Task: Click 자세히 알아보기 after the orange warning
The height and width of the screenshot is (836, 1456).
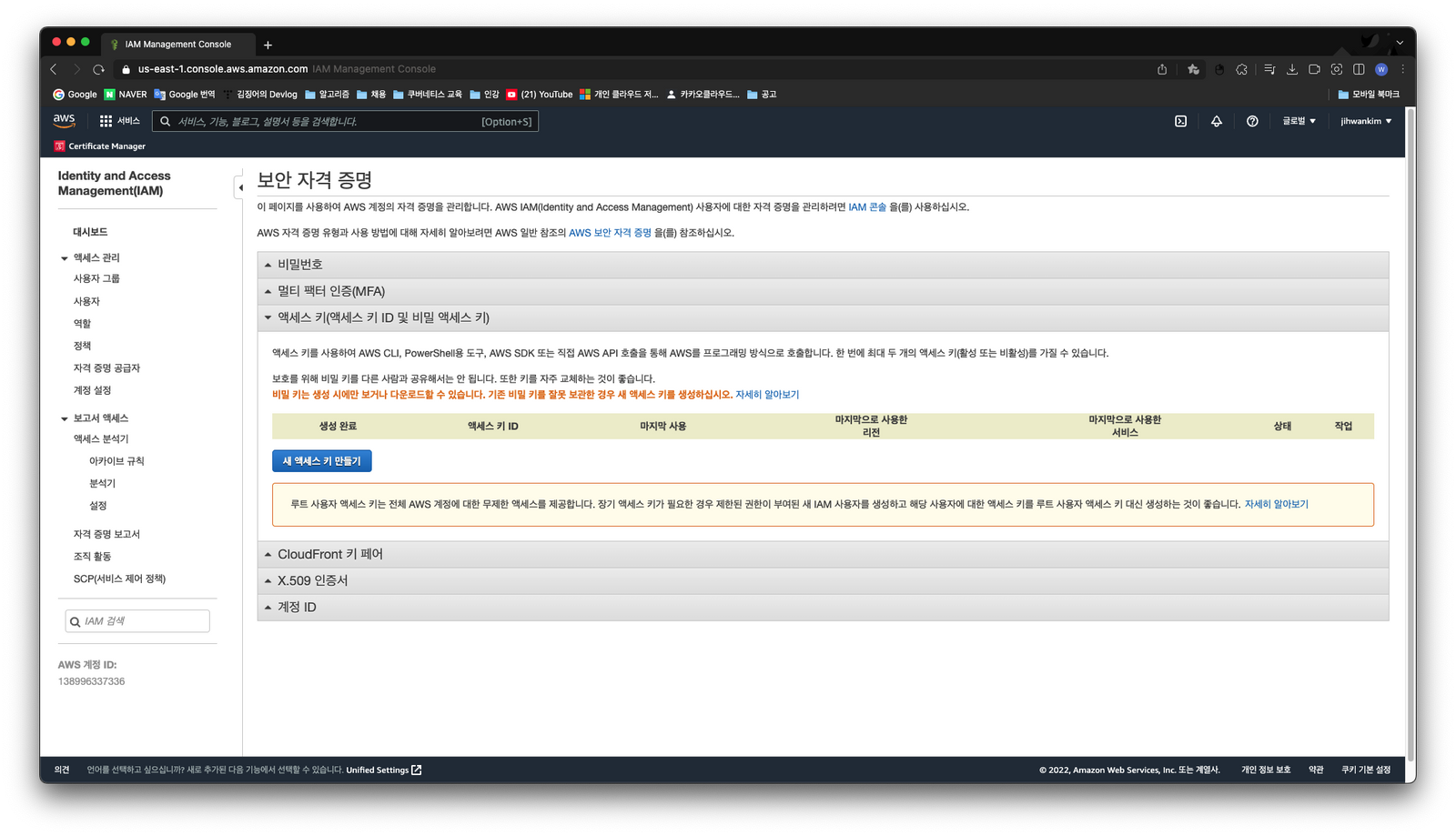Action: tap(767, 395)
